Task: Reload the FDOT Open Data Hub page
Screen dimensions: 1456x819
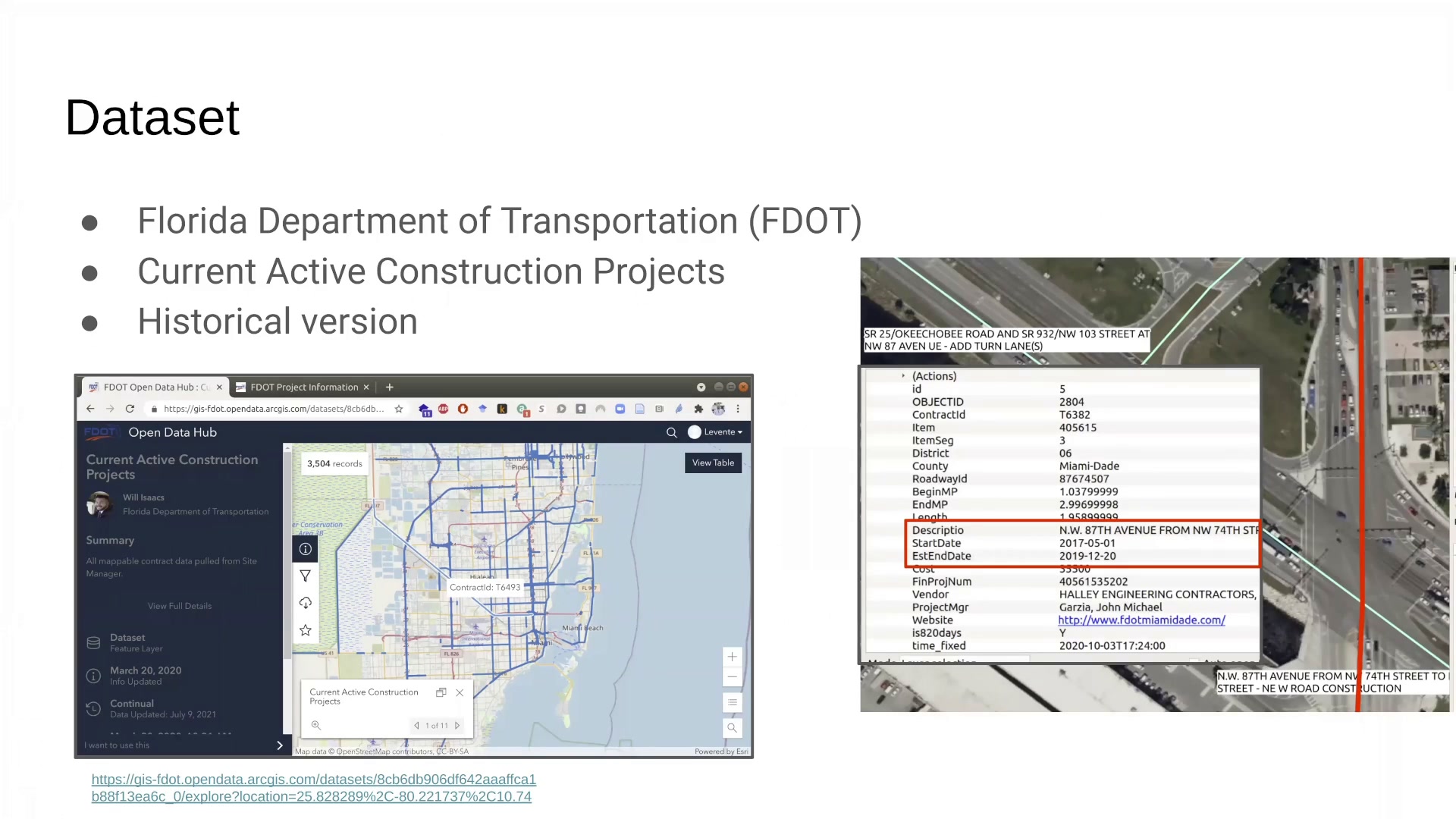Action: click(130, 409)
